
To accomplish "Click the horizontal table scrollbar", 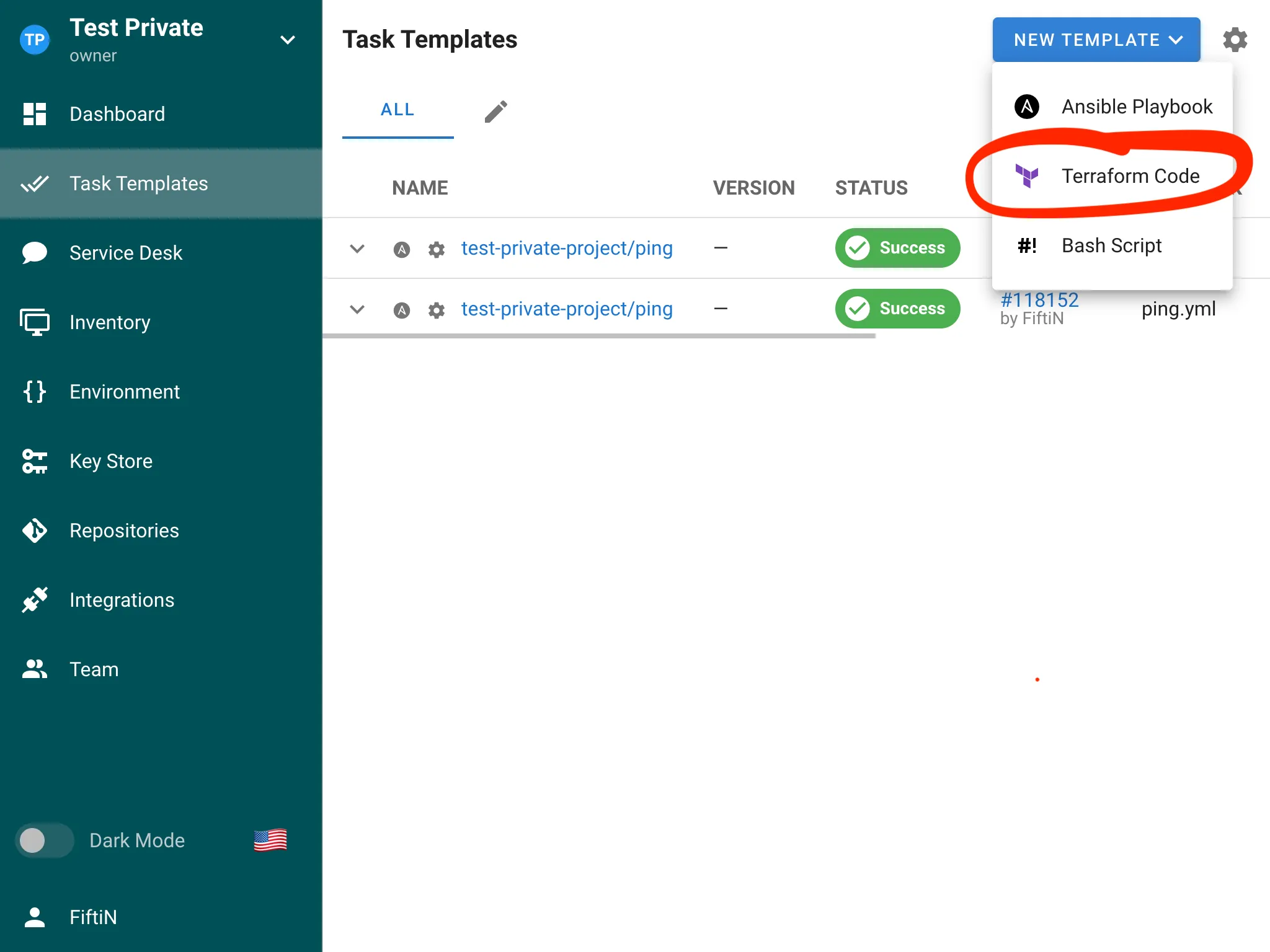I will (x=598, y=336).
